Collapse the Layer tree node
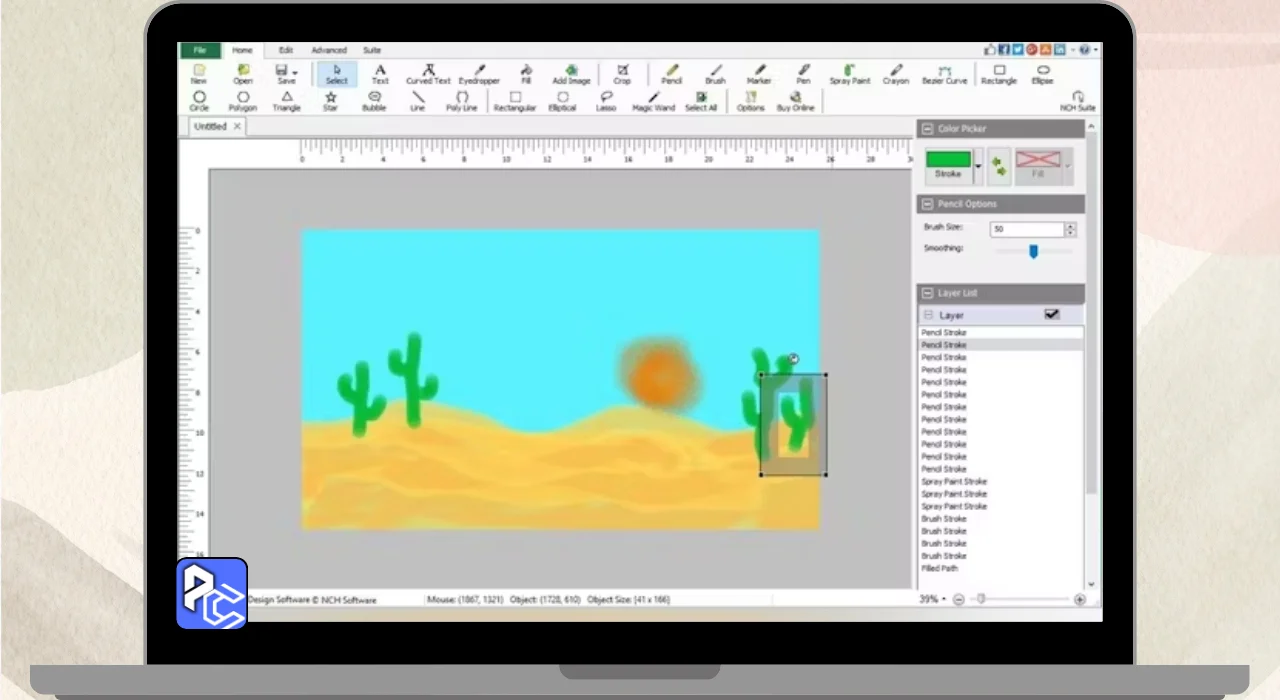The width and height of the screenshot is (1280, 700). tap(927, 315)
